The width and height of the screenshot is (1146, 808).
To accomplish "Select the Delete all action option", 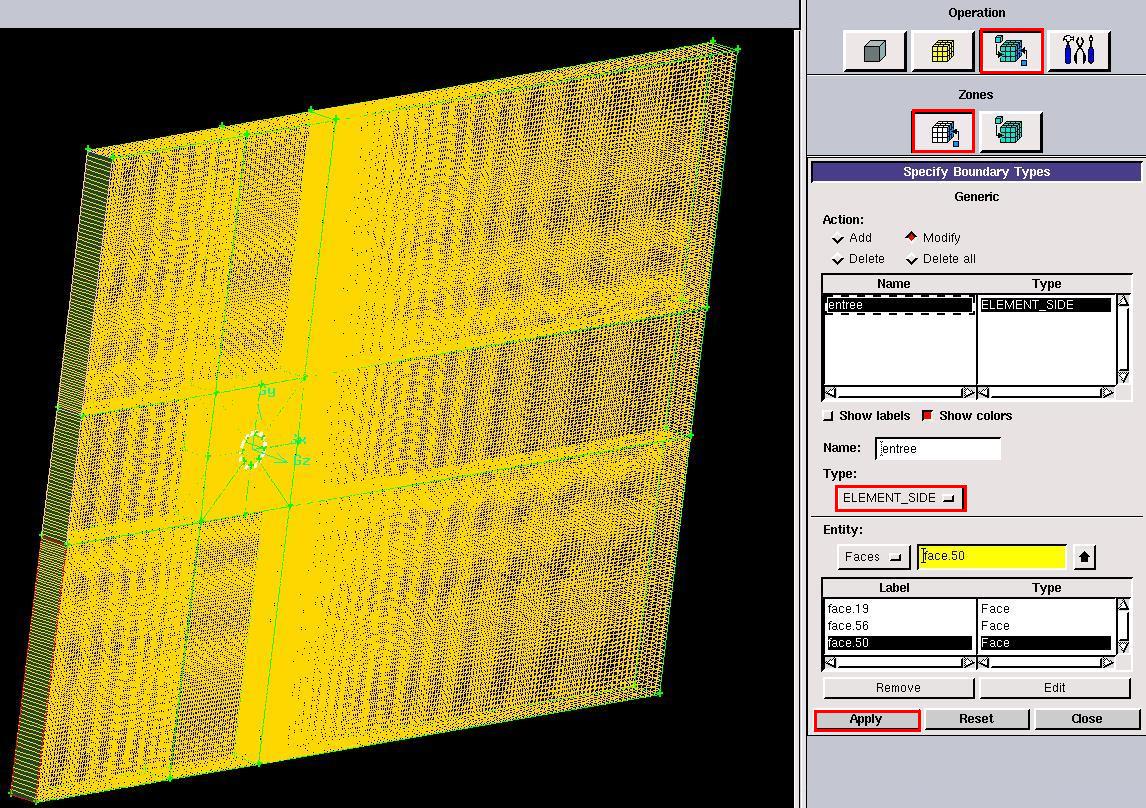I will [x=912, y=259].
